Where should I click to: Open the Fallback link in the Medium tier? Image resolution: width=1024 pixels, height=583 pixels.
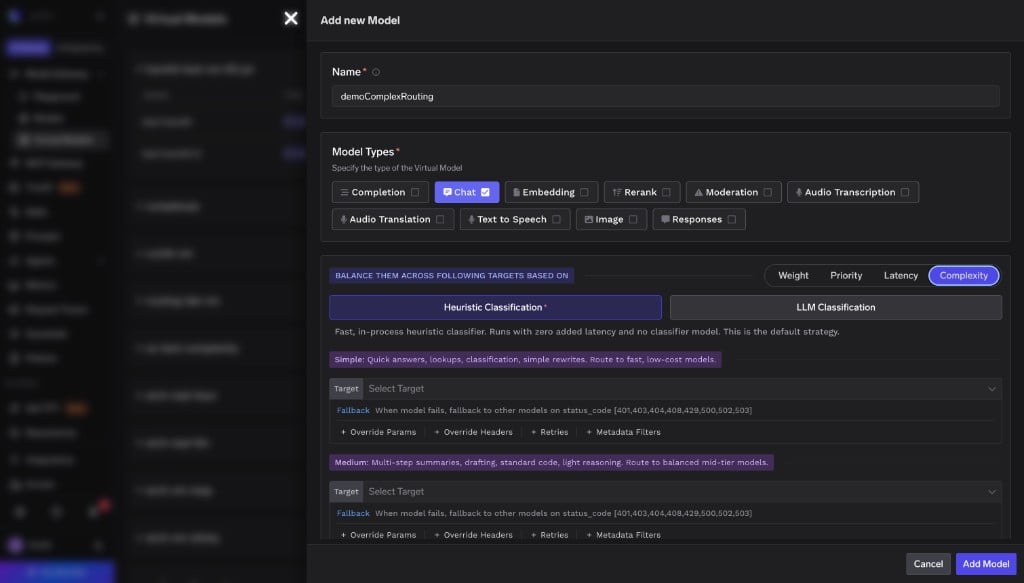click(x=353, y=513)
